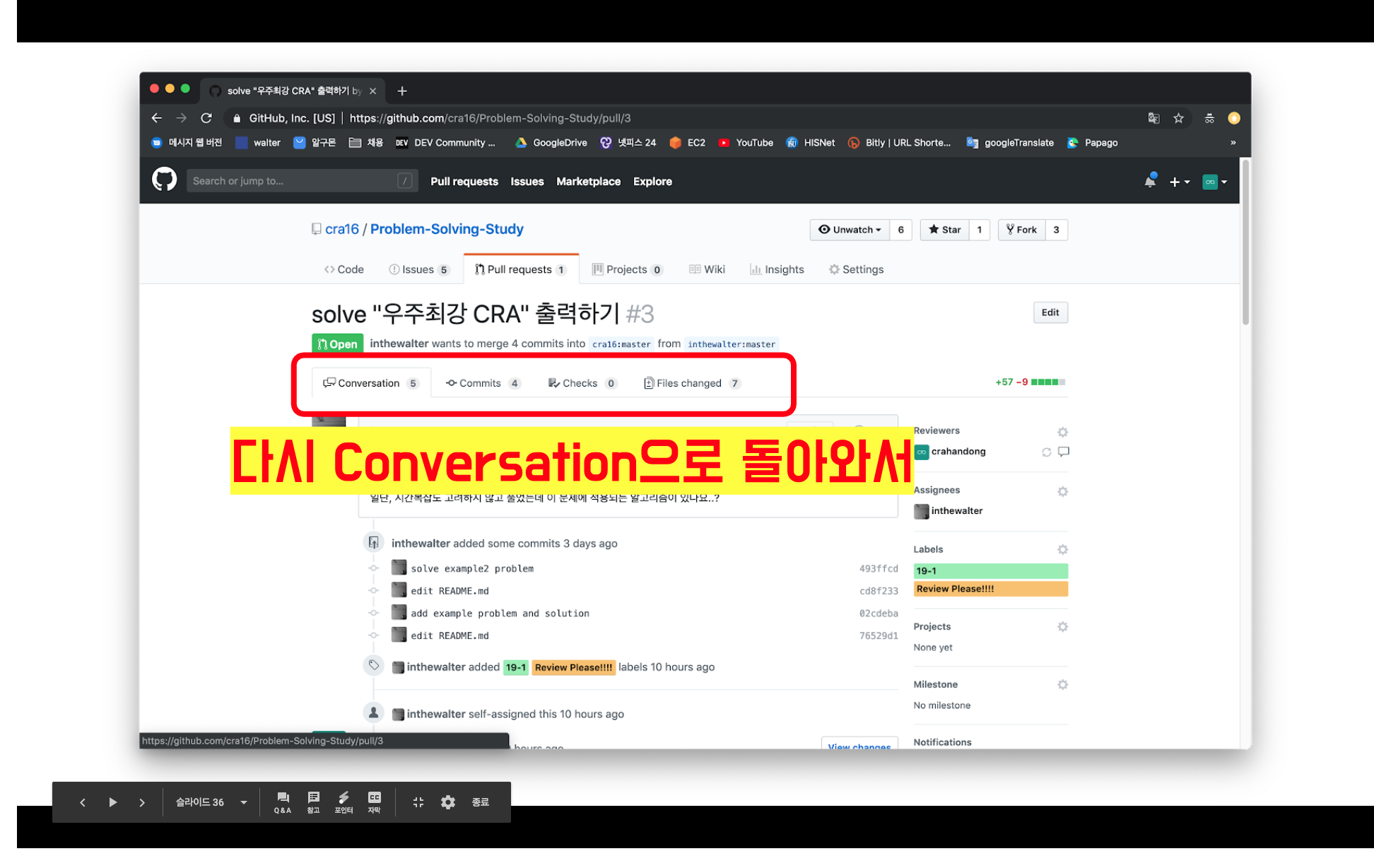Click the Labels gear icon

[x=1062, y=549]
